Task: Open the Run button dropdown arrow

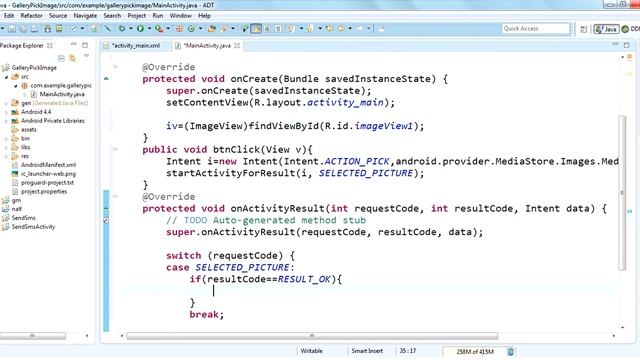Action: tap(149, 29)
